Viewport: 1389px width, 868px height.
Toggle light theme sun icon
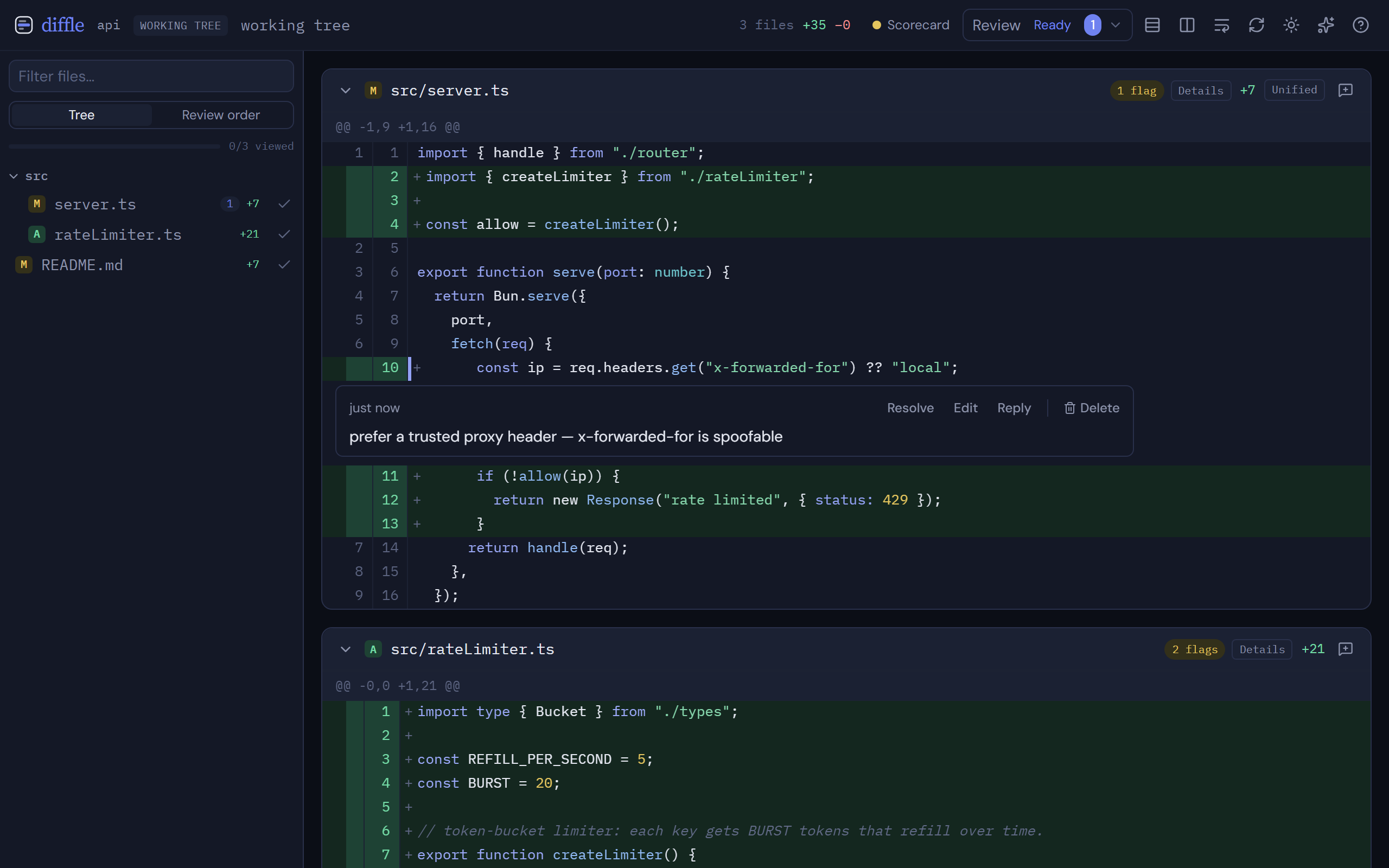(x=1291, y=25)
